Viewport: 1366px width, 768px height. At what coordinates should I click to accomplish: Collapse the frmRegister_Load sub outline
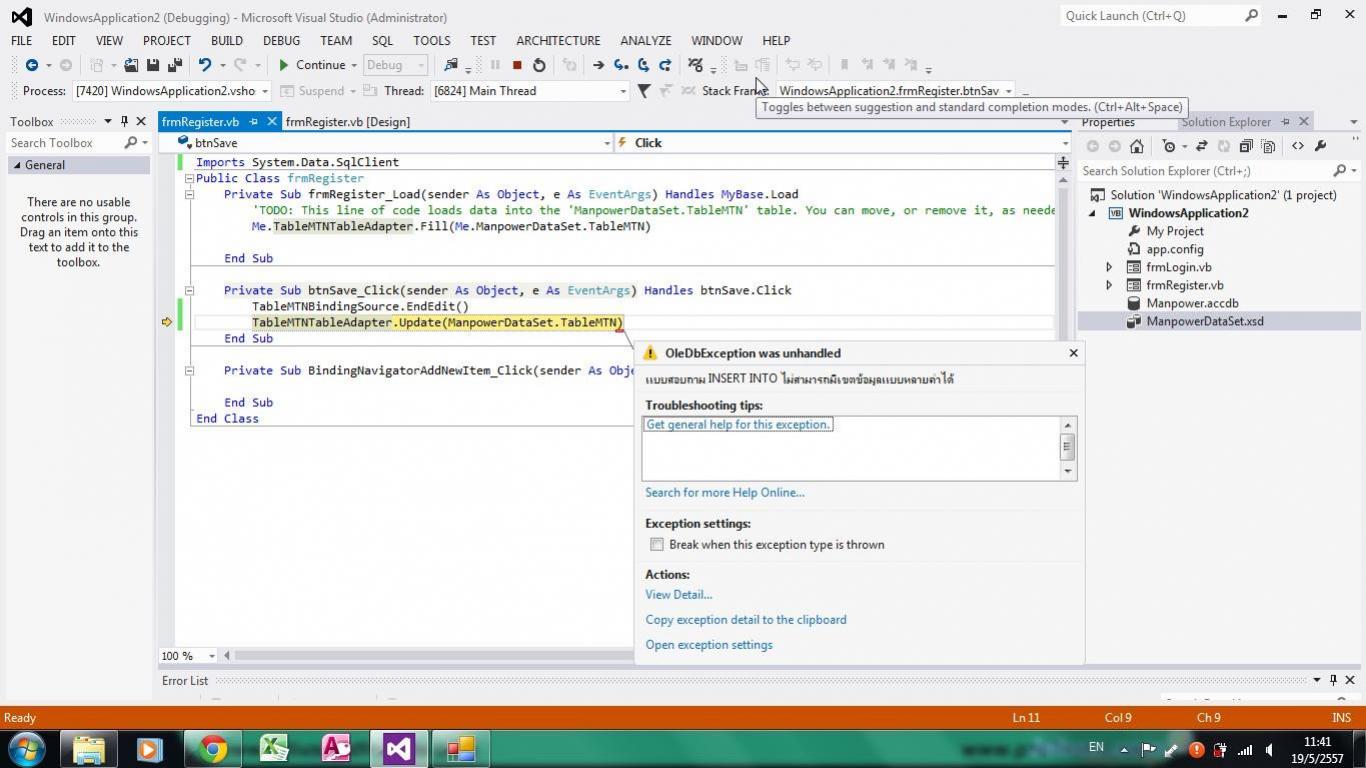tap(189, 195)
